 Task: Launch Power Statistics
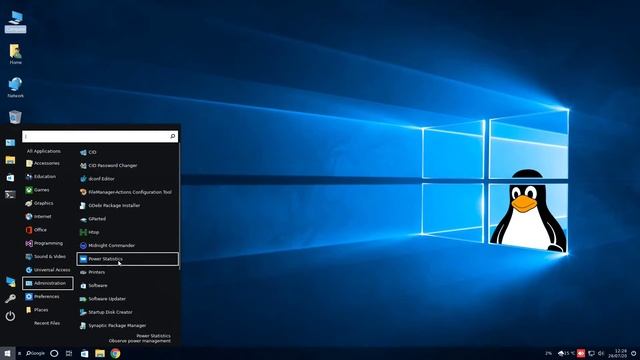pos(127,259)
